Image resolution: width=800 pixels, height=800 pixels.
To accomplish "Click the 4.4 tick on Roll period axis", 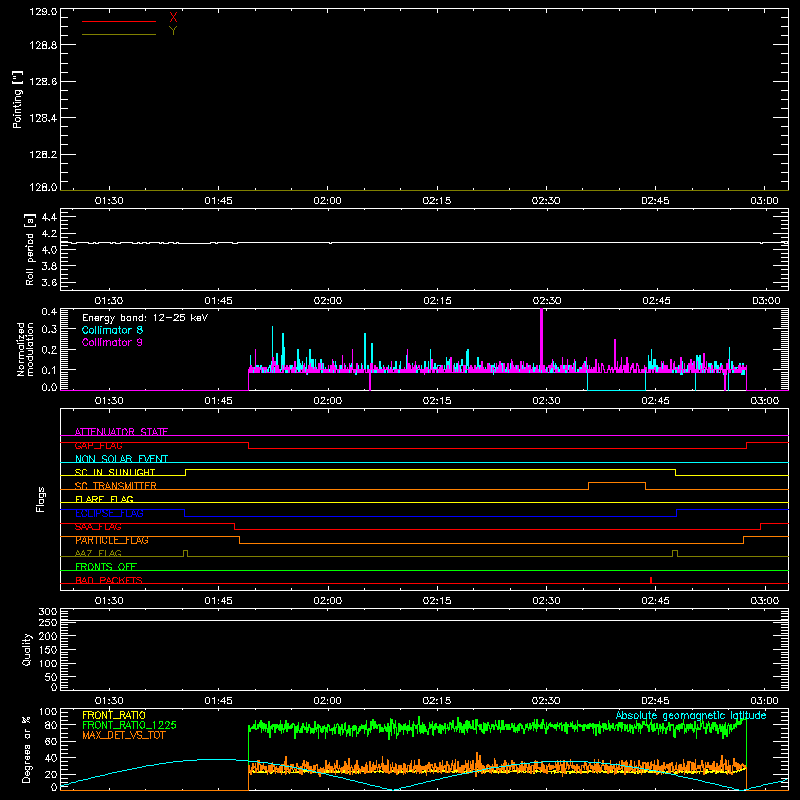I will coord(49,217).
